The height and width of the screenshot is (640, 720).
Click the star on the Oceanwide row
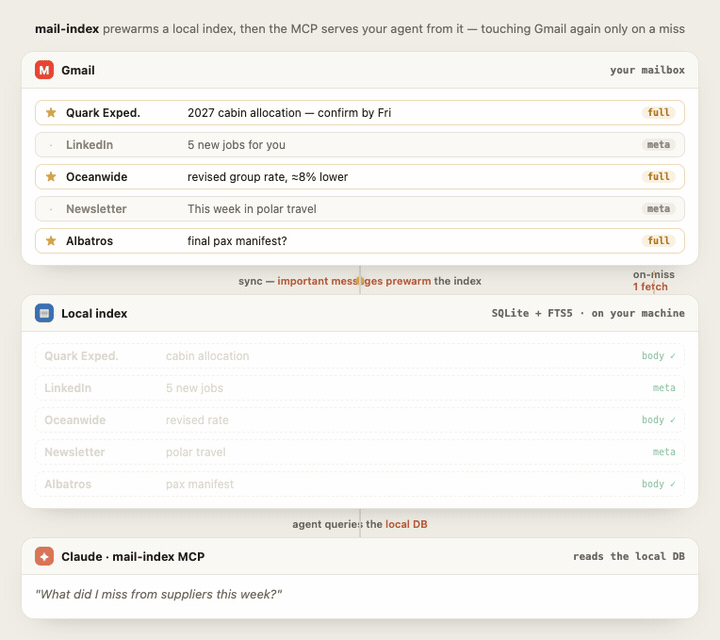coord(51,177)
